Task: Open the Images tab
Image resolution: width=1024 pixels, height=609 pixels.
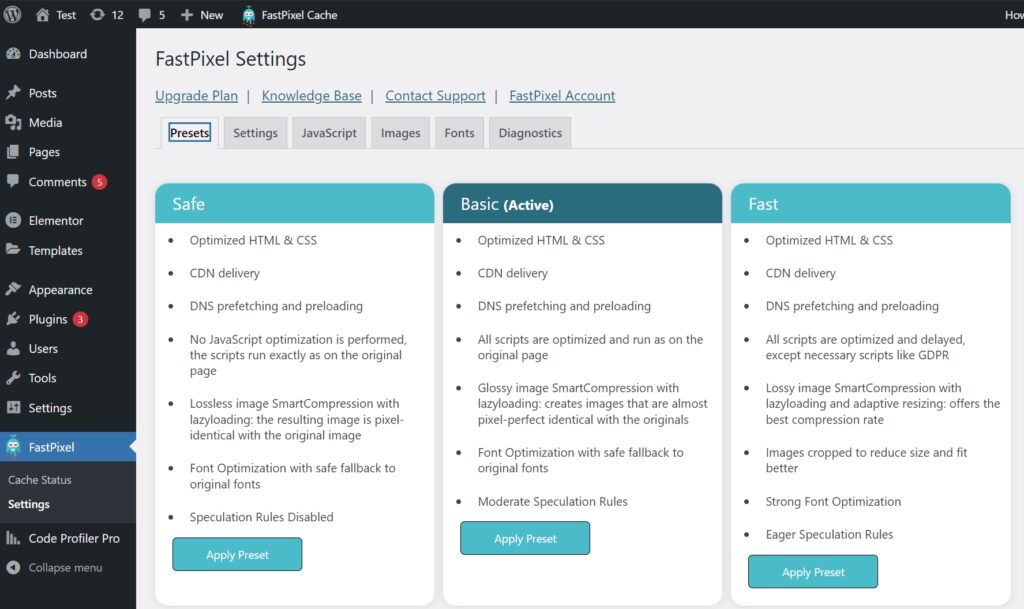Action: tap(400, 133)
